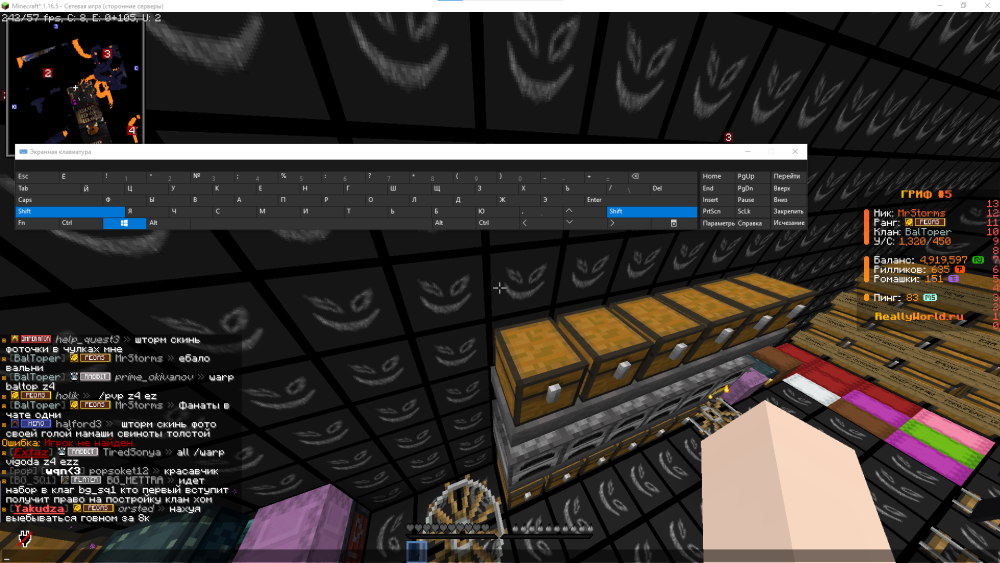
Task: Click the Я letter key
Action: tap(146, 211)
